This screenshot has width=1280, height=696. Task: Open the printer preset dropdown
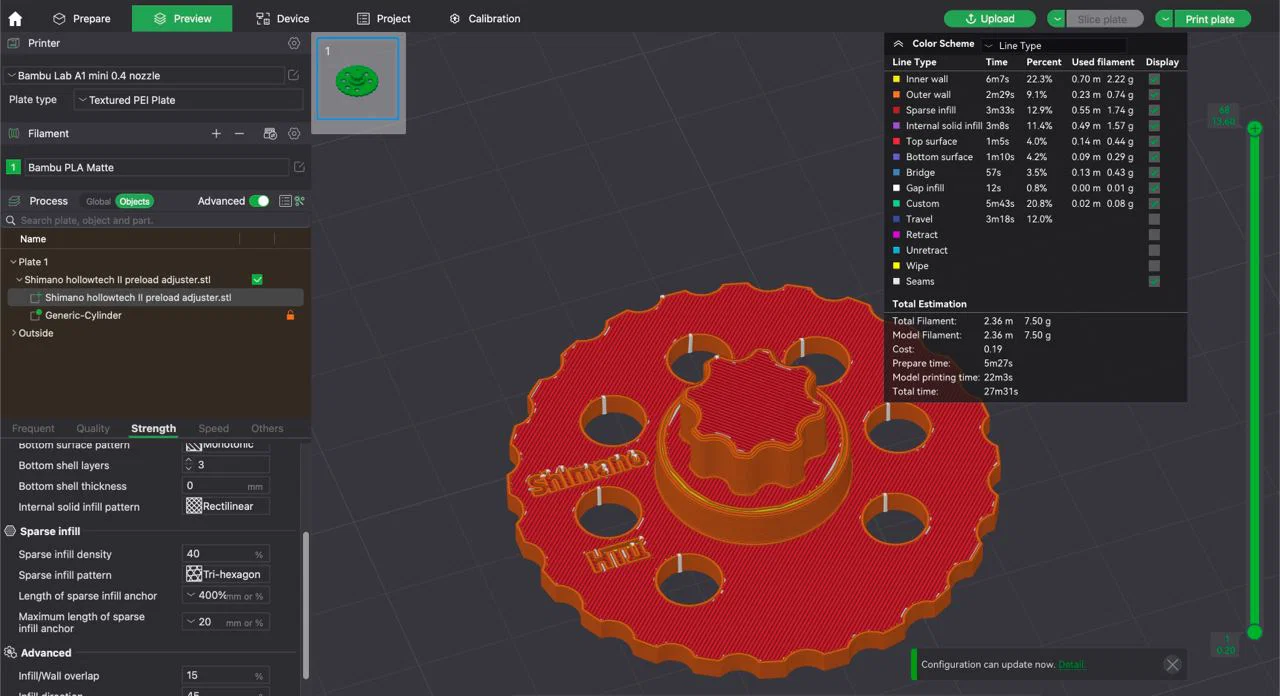click(145, 75)
